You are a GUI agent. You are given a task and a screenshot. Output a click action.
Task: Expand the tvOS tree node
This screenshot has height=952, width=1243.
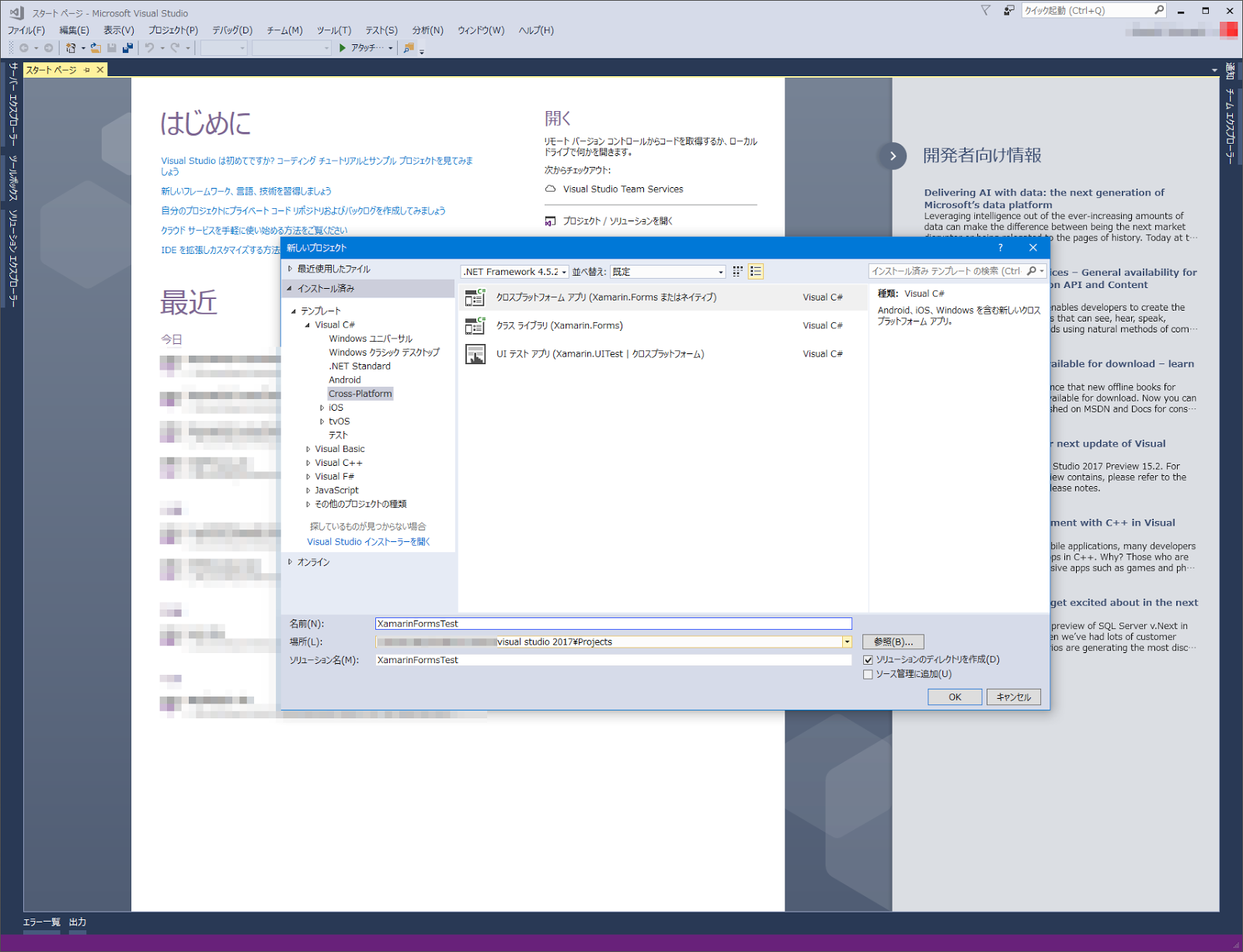coord(322,422)
